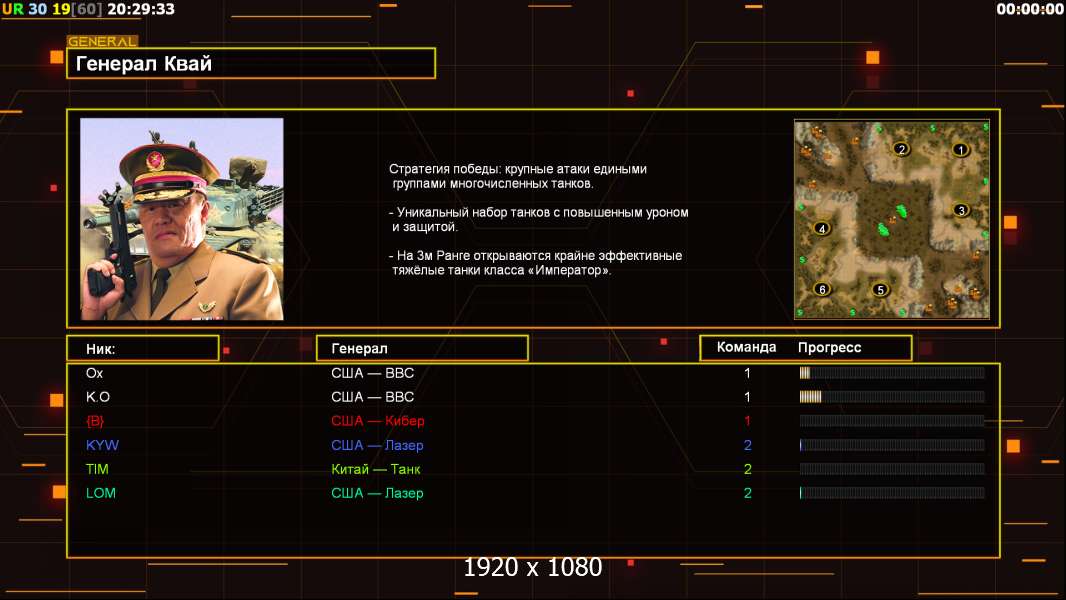Click start position 1 on the minimap
This screenshot has height=600, width=1066.
pos(961,150)
